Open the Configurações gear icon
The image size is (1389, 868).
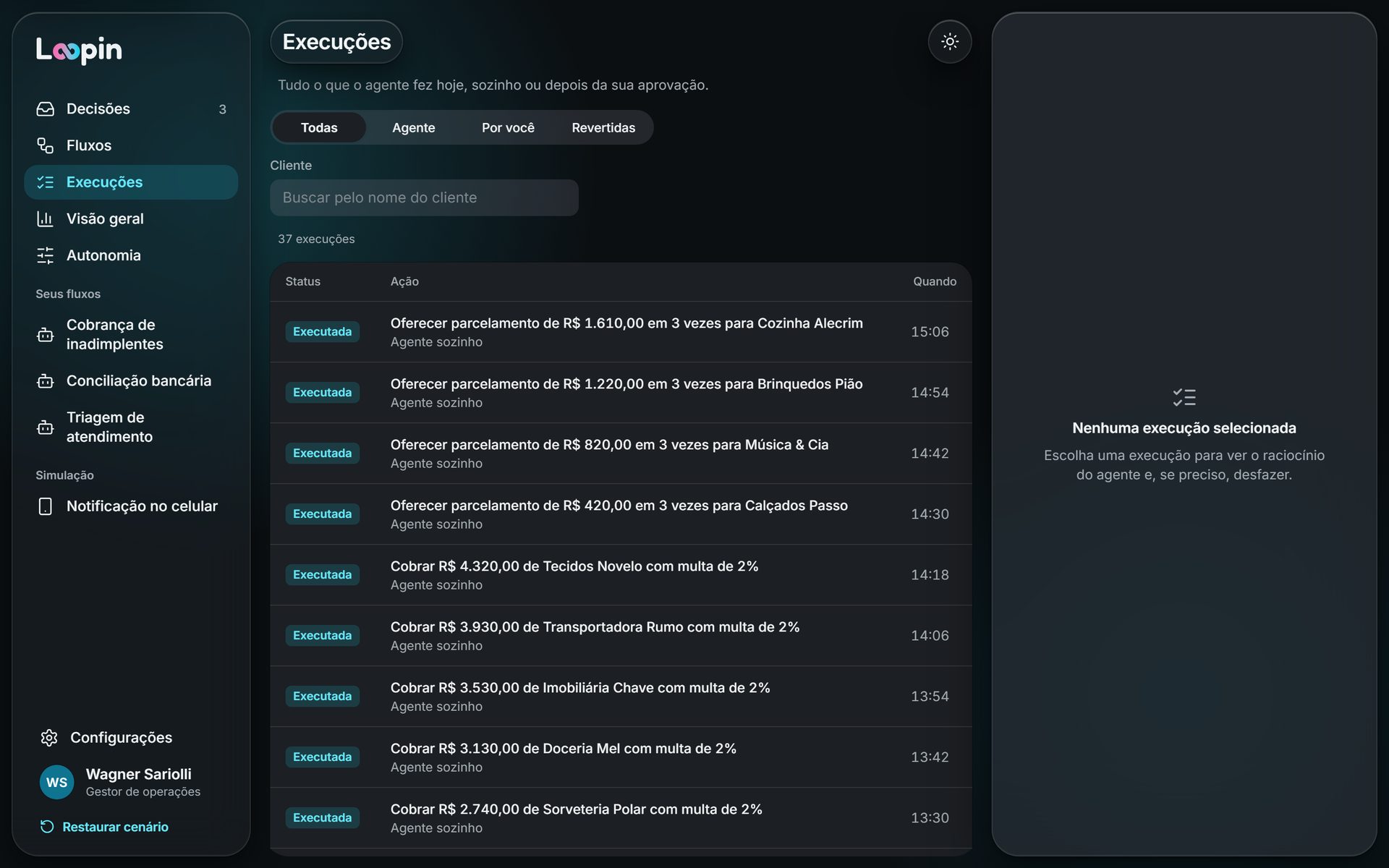(49, 737)
